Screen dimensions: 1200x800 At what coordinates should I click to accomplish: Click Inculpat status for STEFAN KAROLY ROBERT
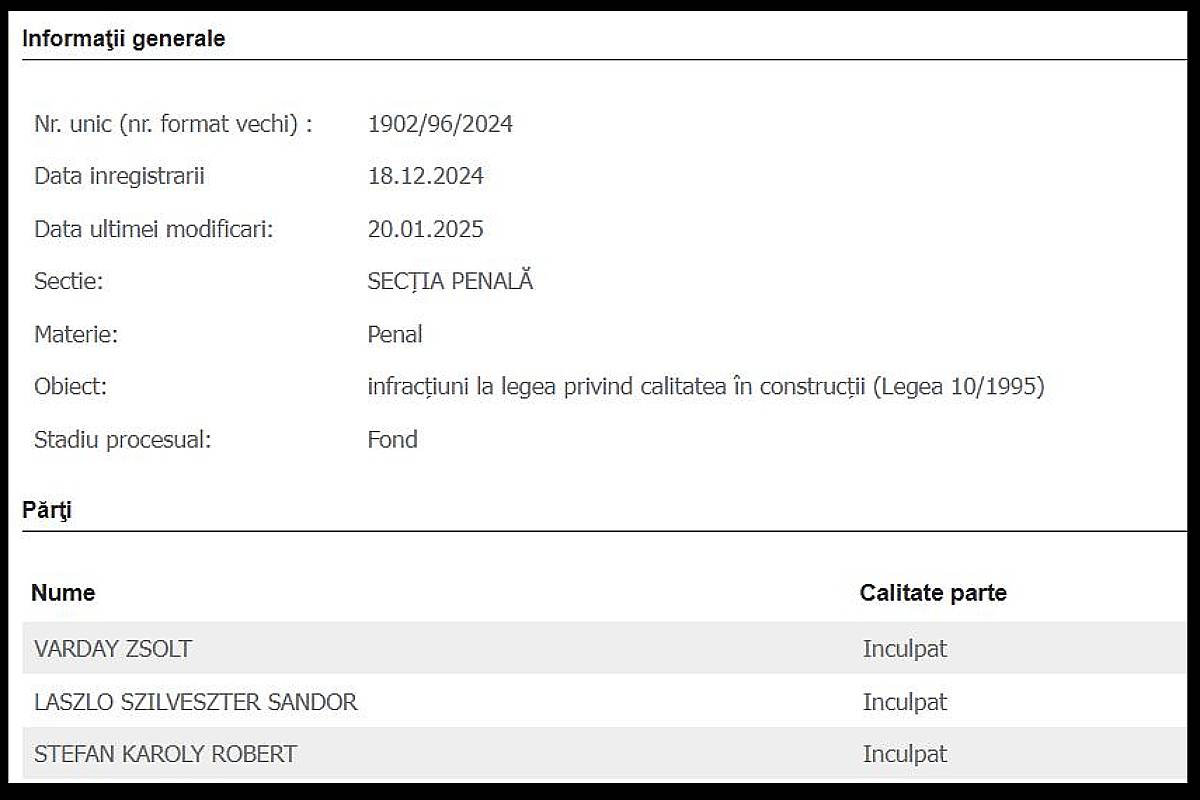coord(904,754)
